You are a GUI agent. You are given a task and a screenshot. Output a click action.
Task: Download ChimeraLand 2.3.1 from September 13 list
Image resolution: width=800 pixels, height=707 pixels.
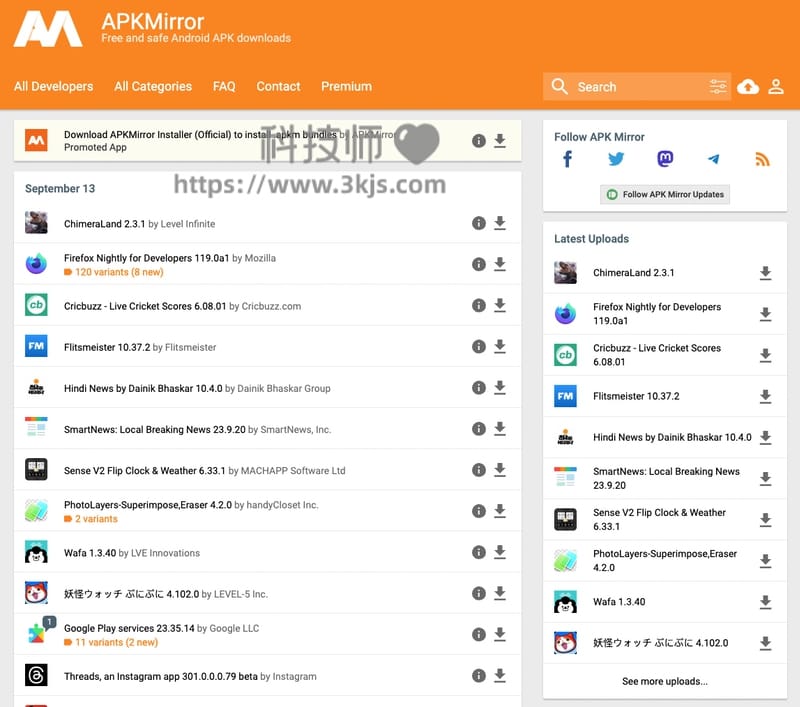click(500, 223)
